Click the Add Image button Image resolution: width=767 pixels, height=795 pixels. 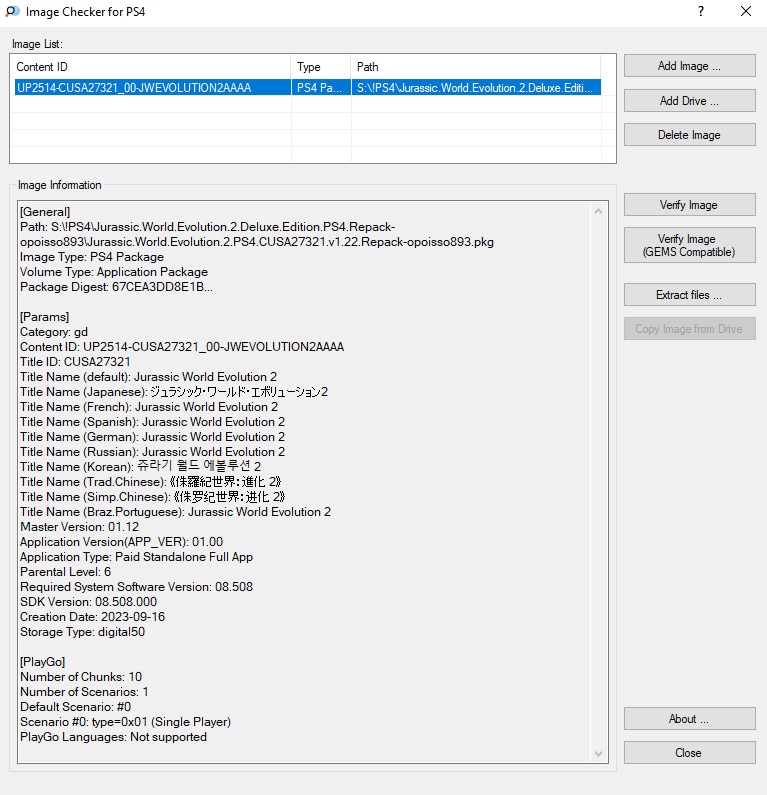(x=689, y=66)
